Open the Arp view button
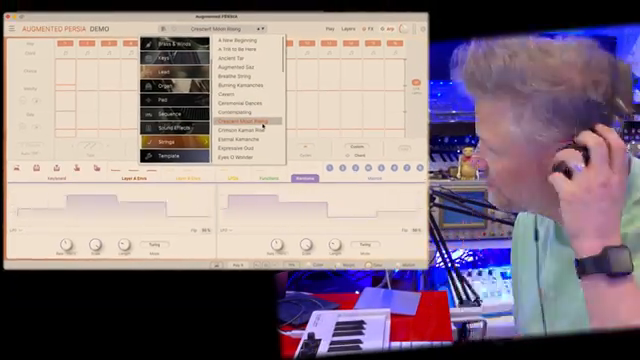The height and width of the screenshot is (360, 640). (390, 29)
